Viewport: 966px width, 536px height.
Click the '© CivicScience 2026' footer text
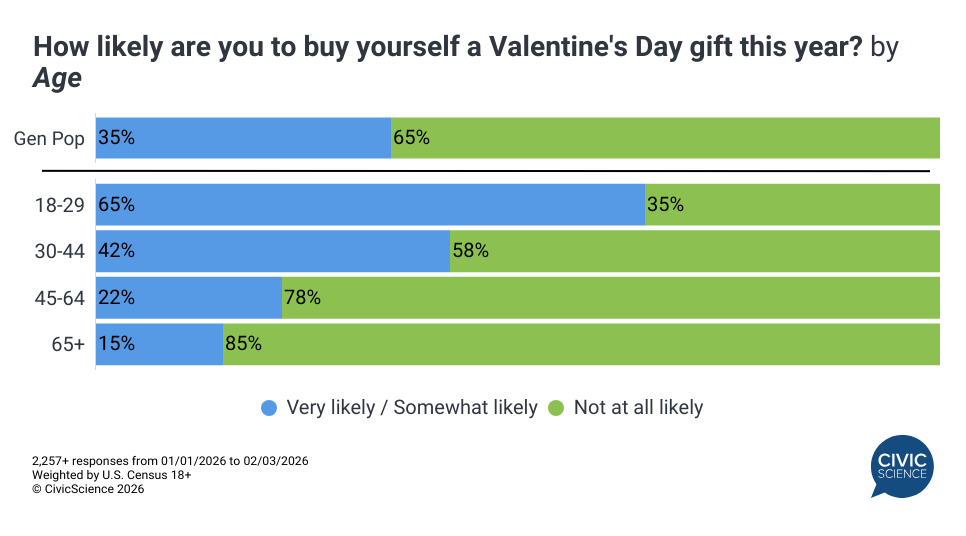coord(88,490)
